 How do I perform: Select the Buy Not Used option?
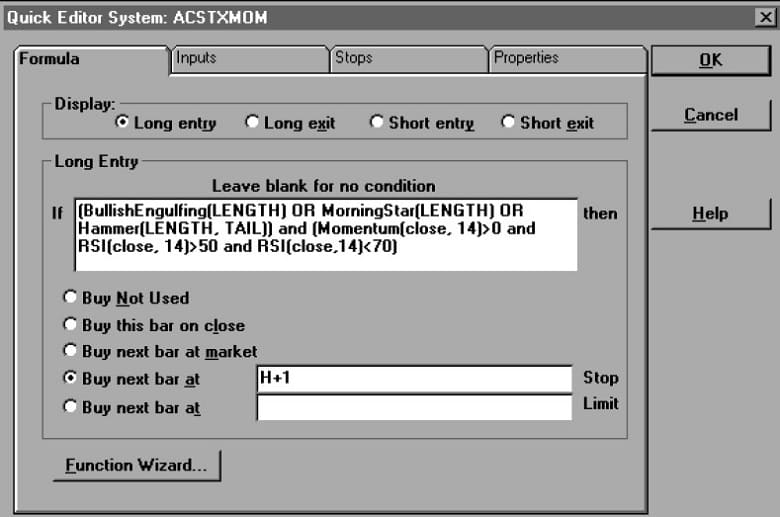click(70, 298)
